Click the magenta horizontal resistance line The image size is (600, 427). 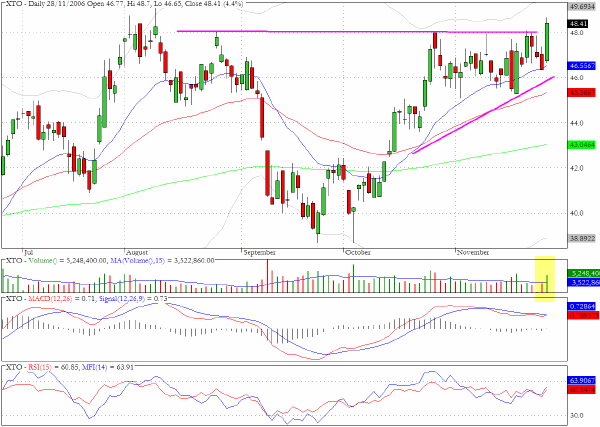coord(357,31)
